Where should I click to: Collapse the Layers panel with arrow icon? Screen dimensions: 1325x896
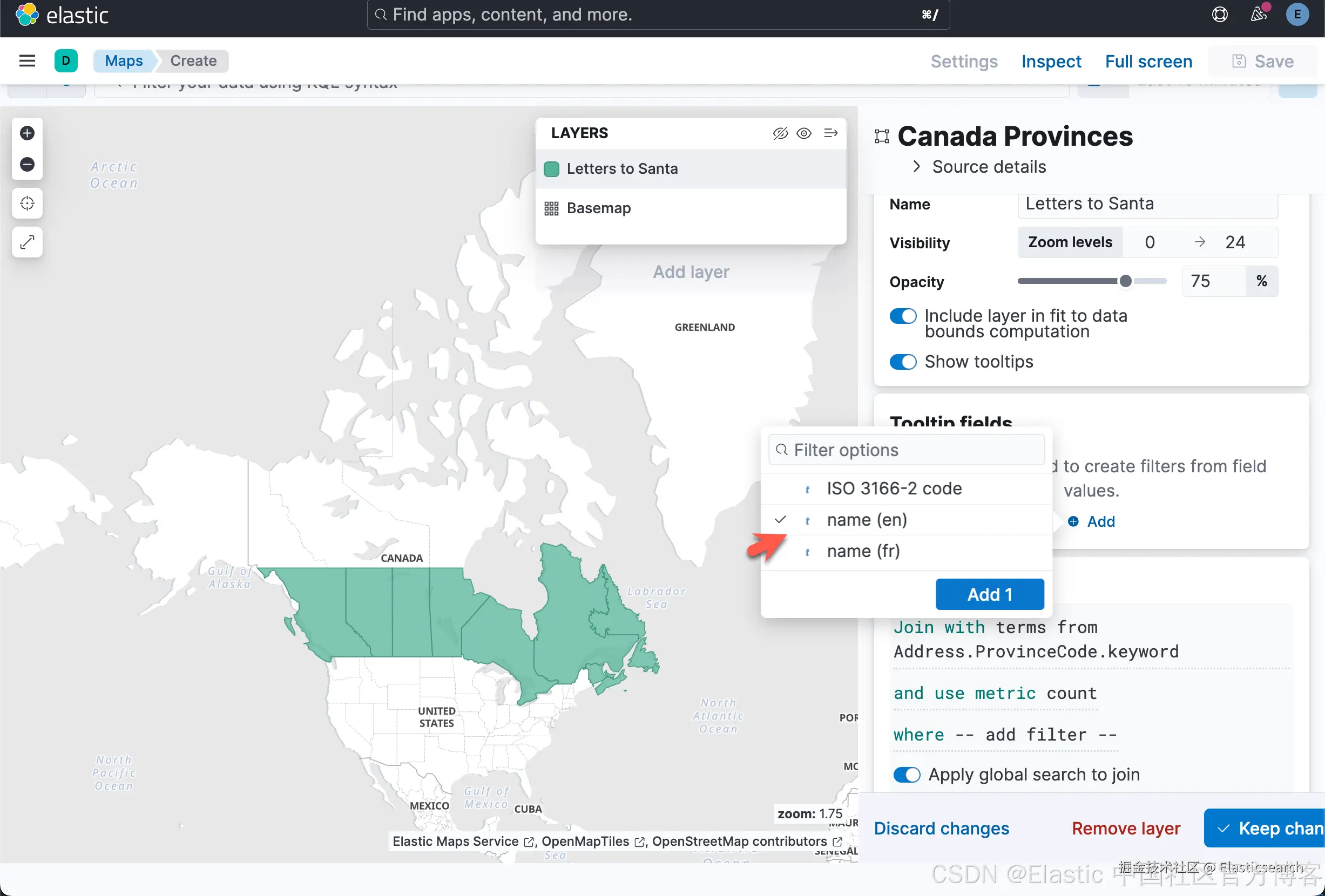click(x=831, y=133)
